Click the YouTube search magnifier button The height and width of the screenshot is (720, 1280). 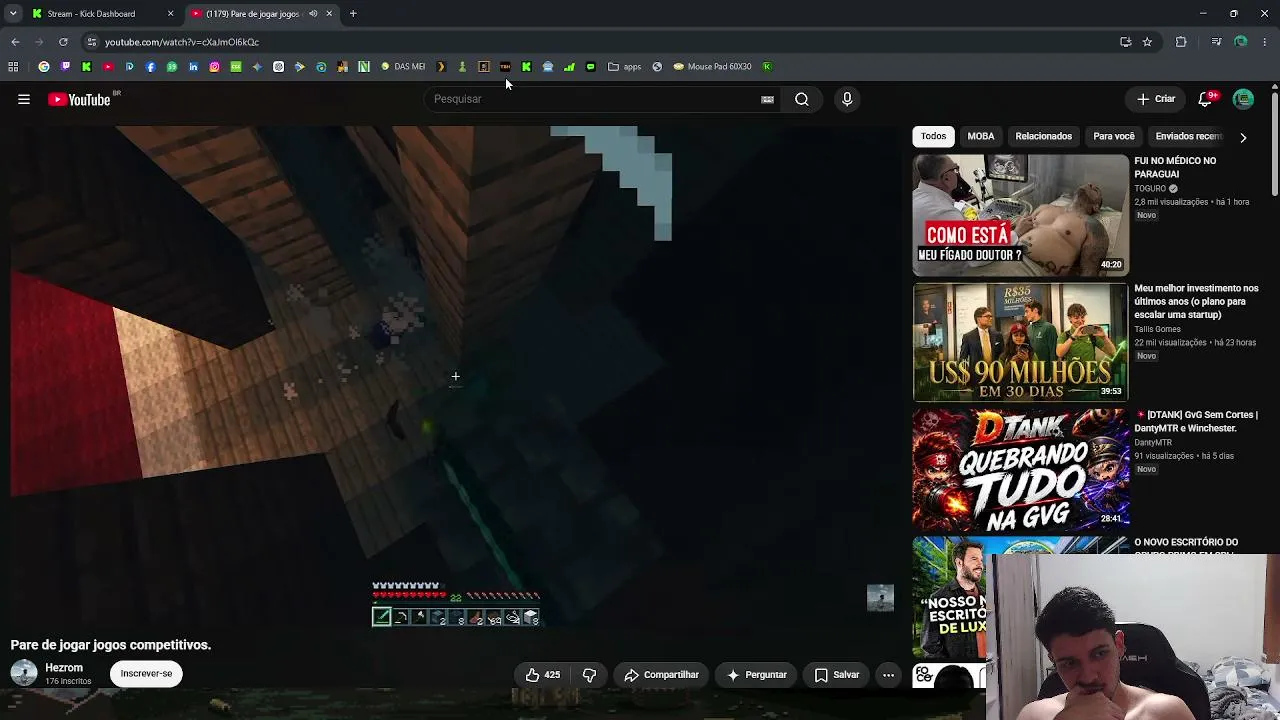point(802,99)
